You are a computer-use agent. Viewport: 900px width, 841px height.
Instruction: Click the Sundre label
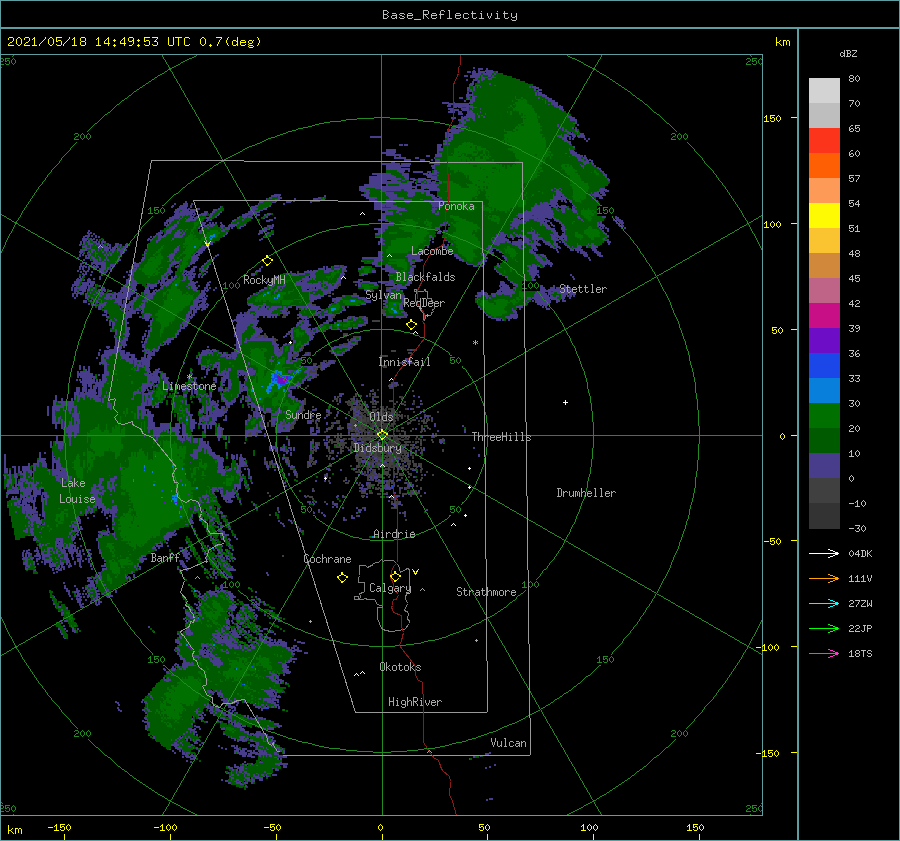(303, 415)
